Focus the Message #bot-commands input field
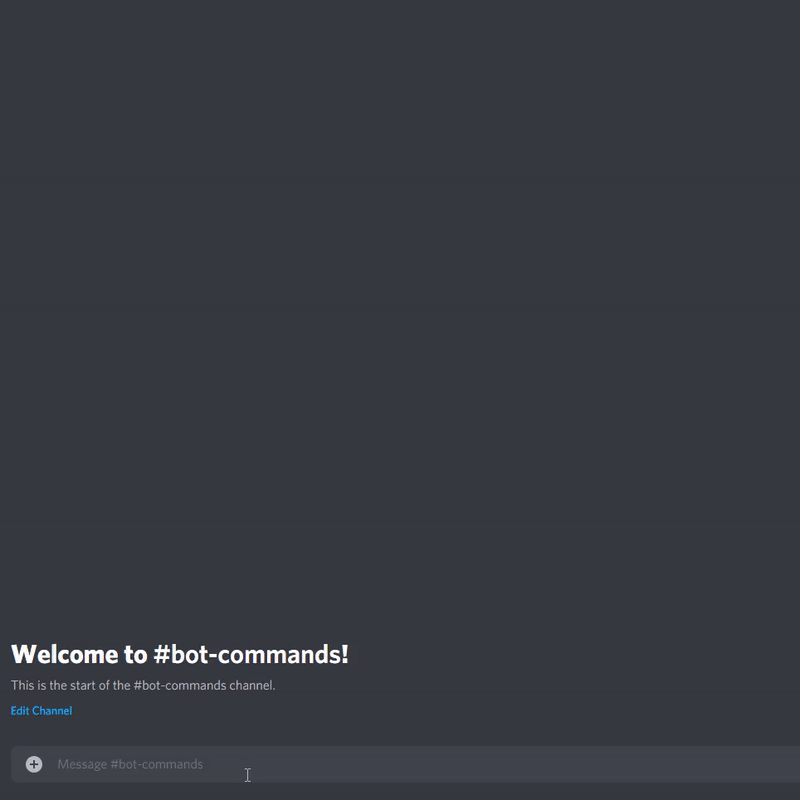The width and height of the screenshot is (800, 800). [x=406, y=764]
